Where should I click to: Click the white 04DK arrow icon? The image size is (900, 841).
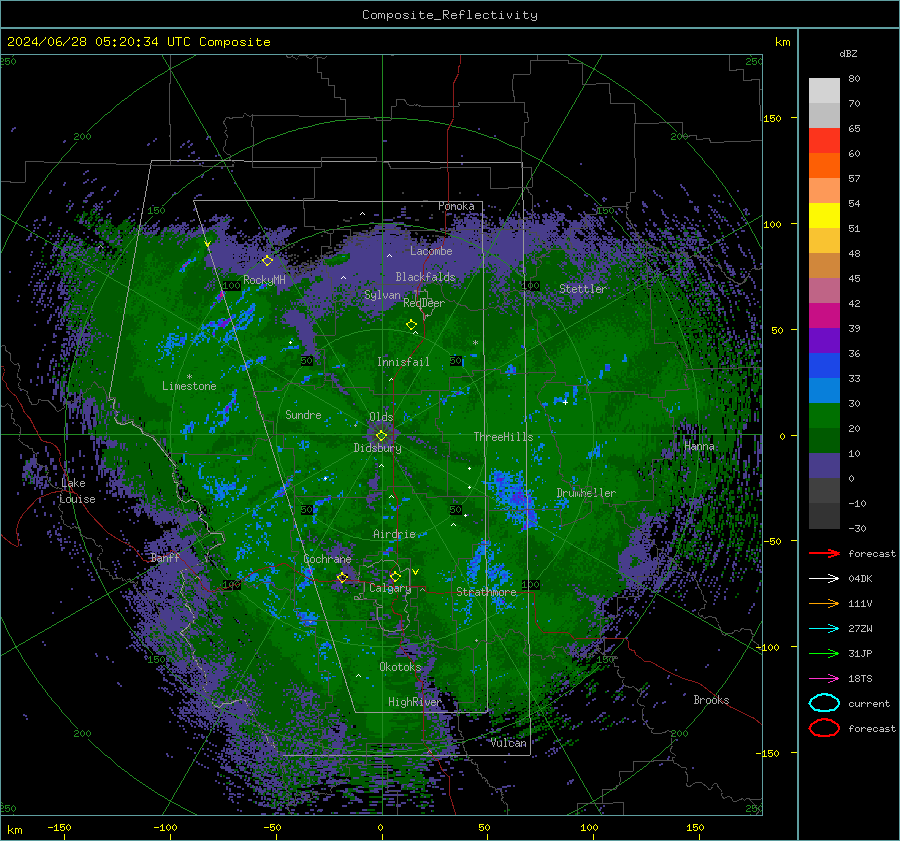(824, 579)
